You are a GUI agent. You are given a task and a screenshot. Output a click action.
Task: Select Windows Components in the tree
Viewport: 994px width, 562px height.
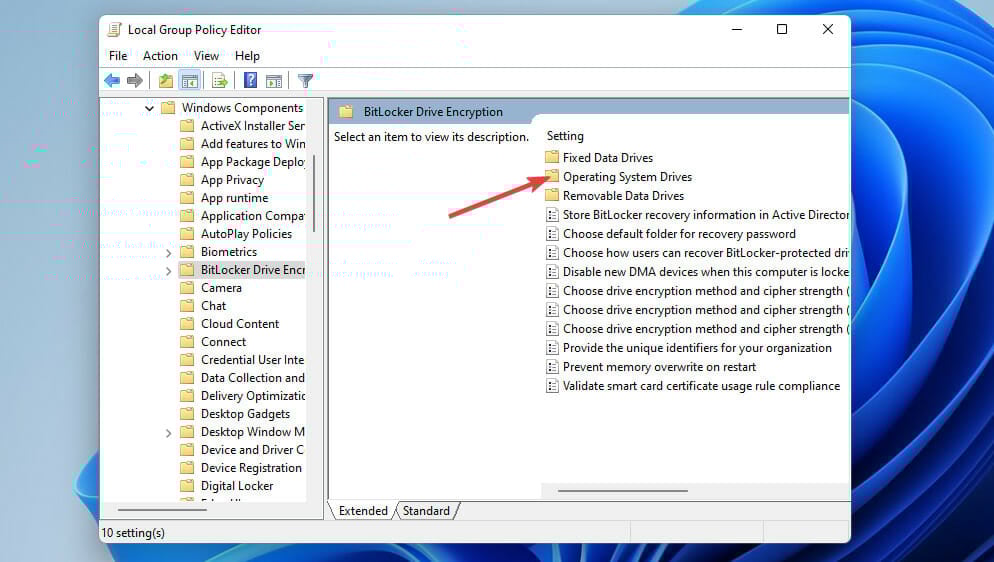[242, 108]
